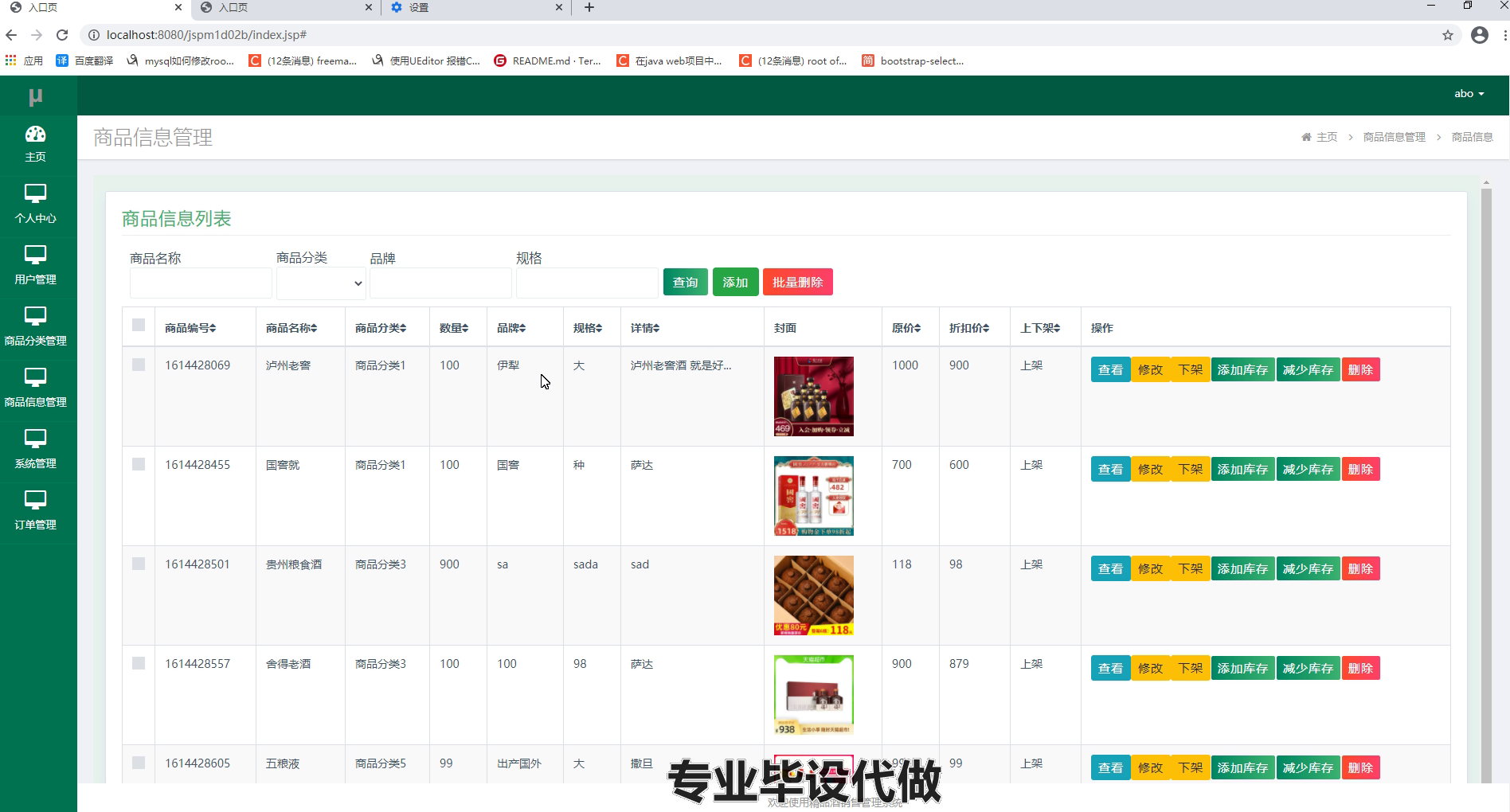Open 商品信息管理 monitor icon in sidebar
This screenshot has height=812, width=1510.
(36, 377)
